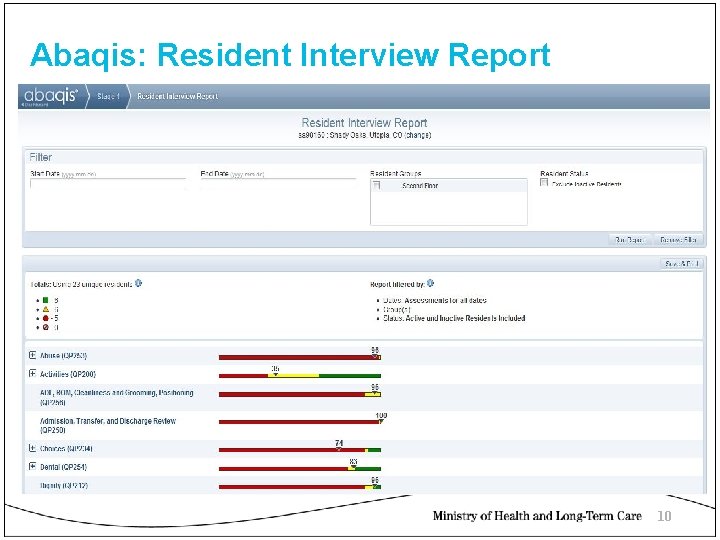Click the 35 marker on the Activities bar

[x=275, y=371]
